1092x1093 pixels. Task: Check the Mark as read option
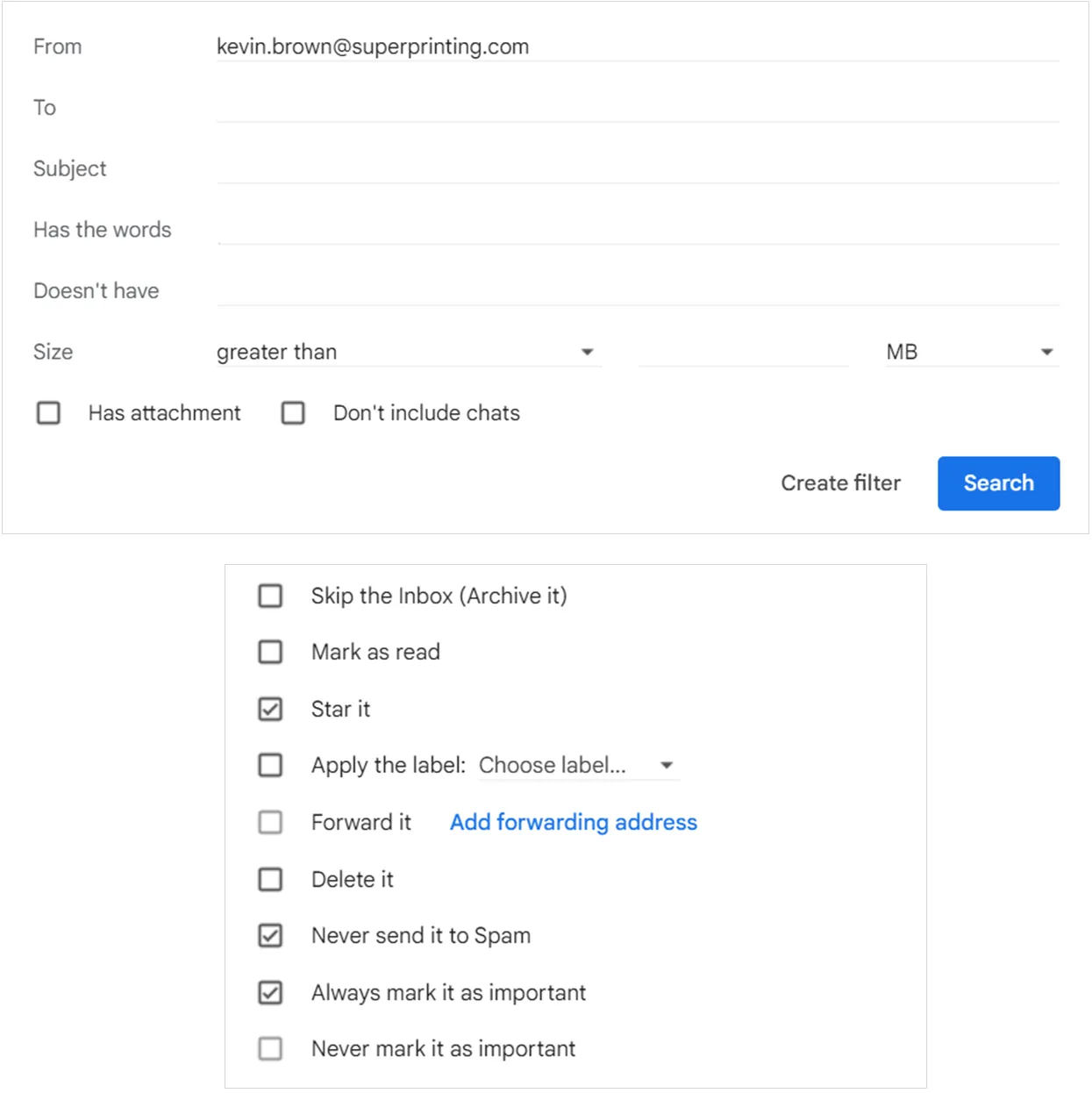(x=270, y=653)
